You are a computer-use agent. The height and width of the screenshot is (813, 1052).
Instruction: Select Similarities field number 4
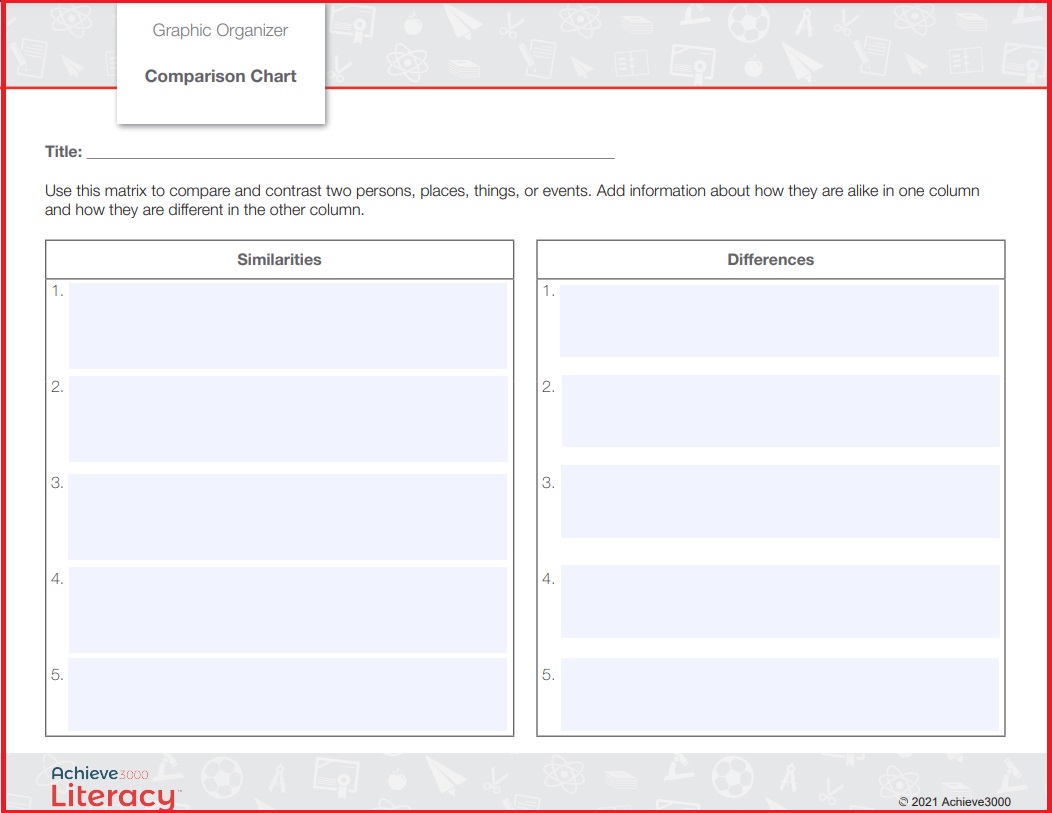[x=288, y=610]
